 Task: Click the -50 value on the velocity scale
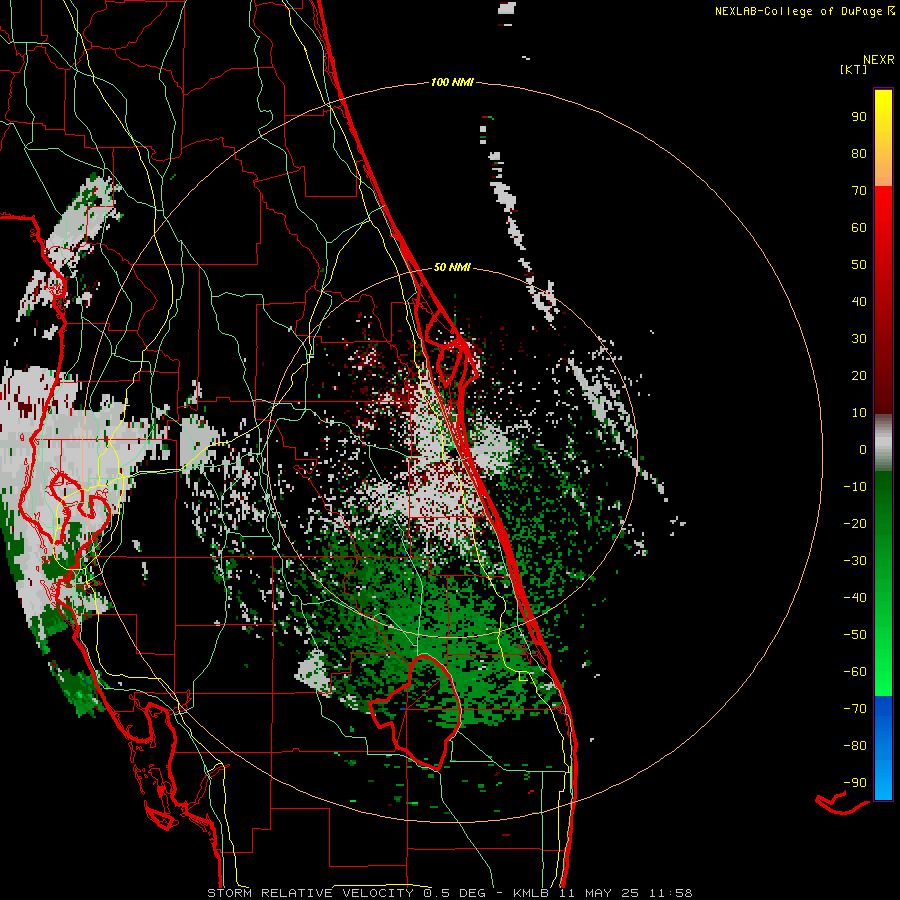(x=855, y=635)
